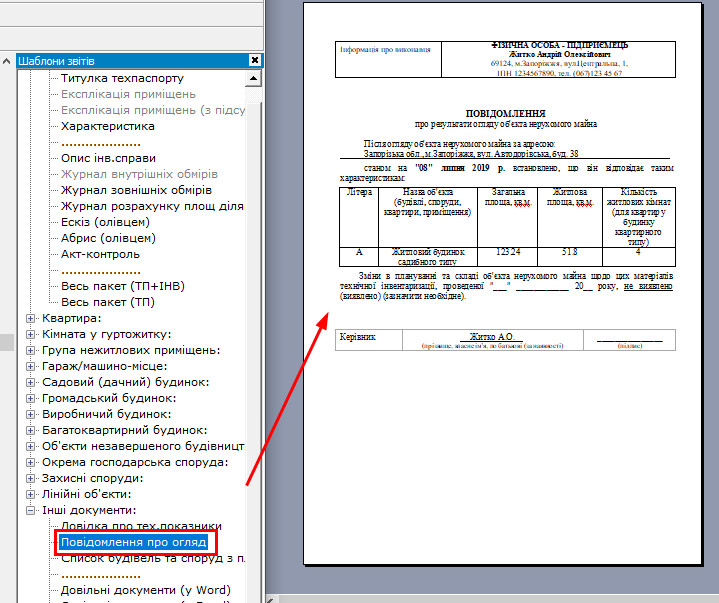The width and height of the screenshot is (719, 603).
Task: Close the Шаблони звітів panel
Action: click(x=254, y=61)
